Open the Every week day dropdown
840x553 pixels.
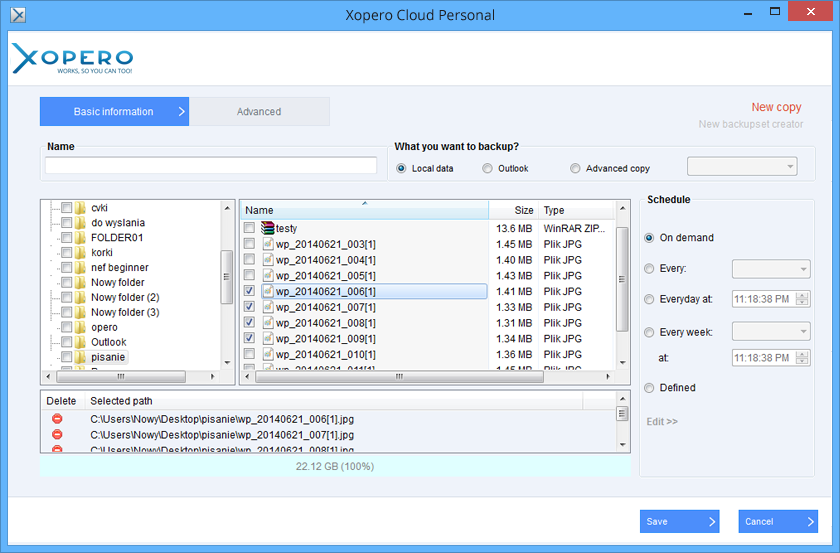771,332
